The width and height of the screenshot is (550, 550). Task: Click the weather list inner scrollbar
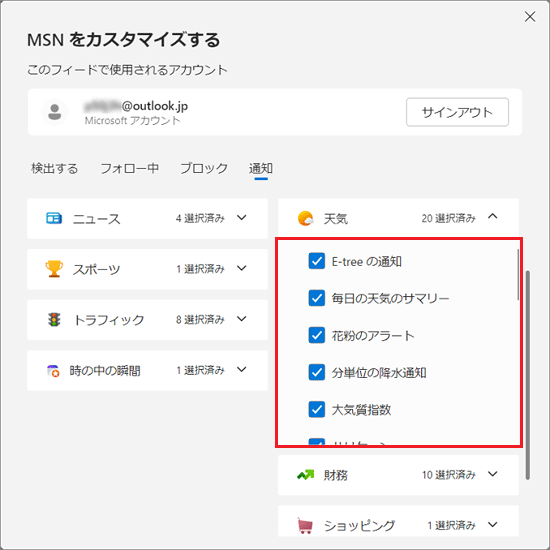click(518, 275)
